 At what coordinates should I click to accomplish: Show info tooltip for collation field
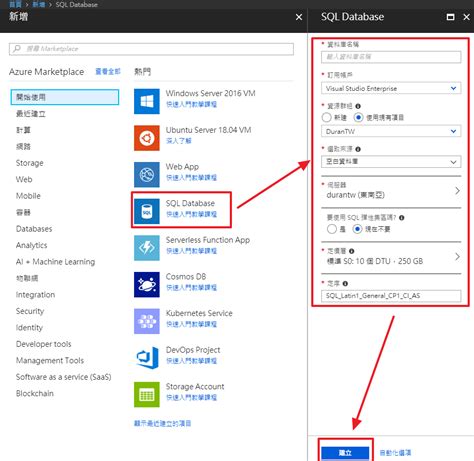[345, 284]
